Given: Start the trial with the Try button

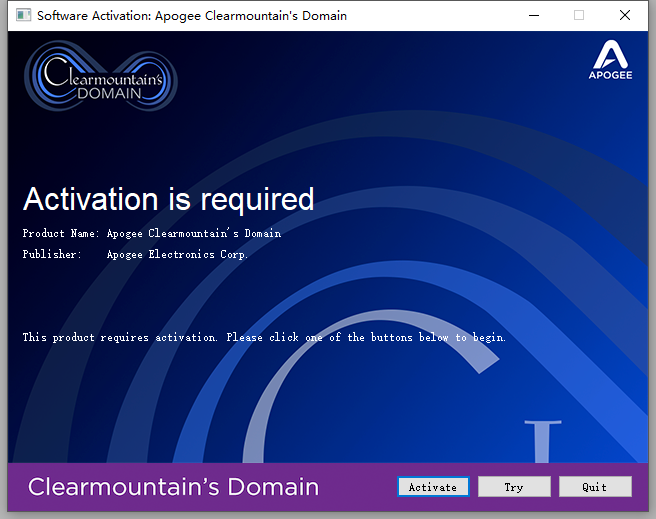Looking at the screenshot, I should point(514,487).
